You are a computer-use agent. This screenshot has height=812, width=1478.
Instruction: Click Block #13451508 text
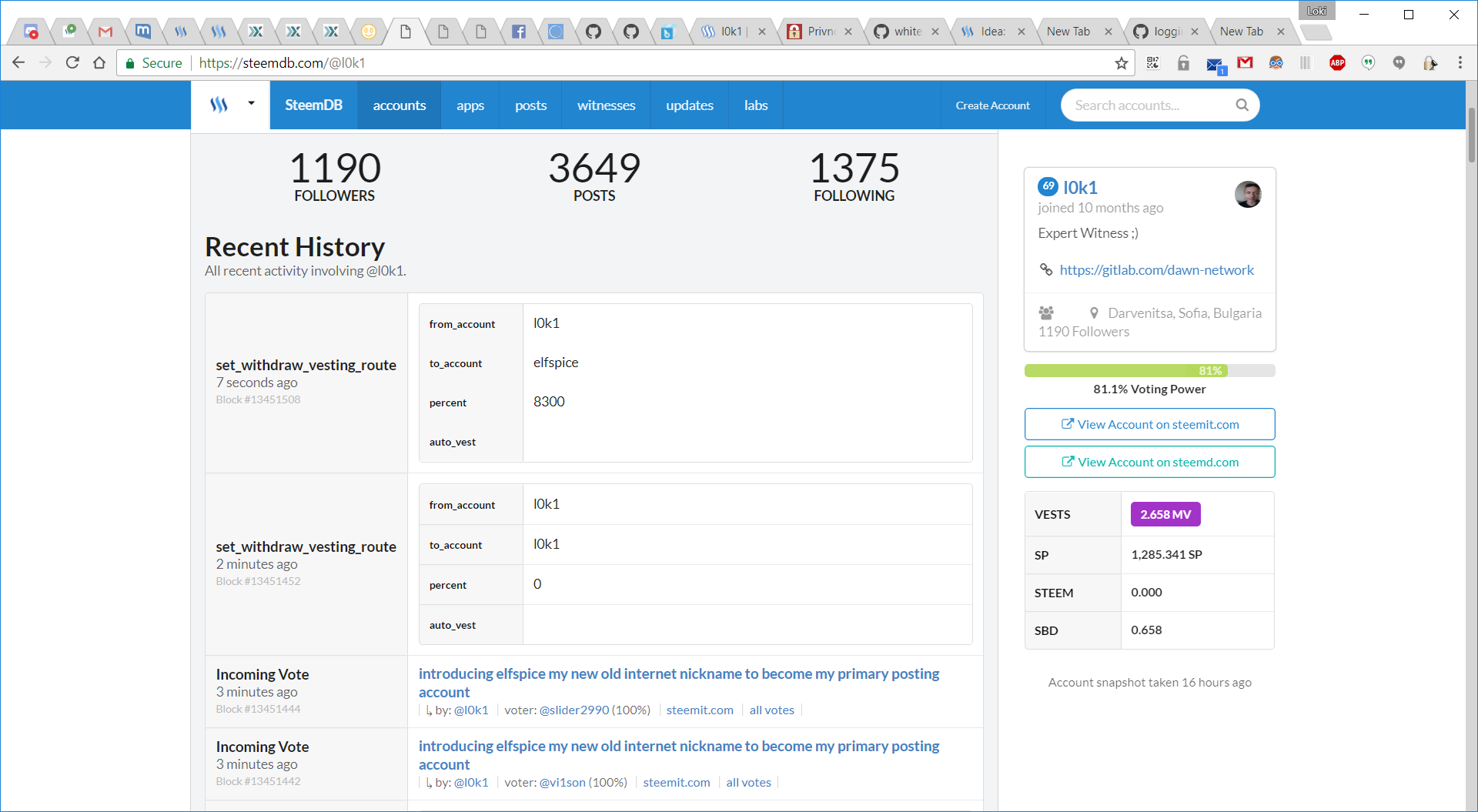point(258,399)
